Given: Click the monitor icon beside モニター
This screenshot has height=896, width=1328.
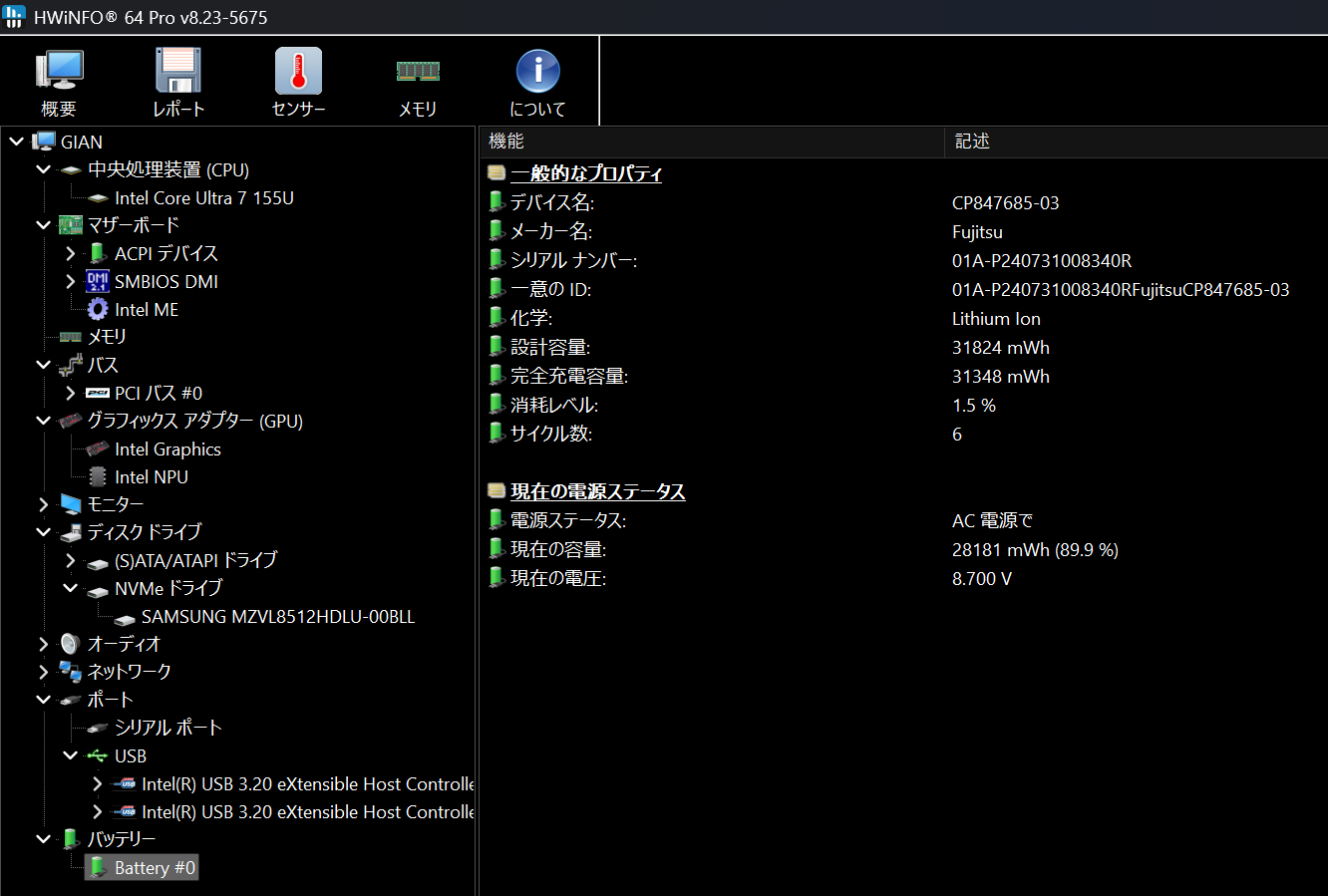Looking at the screenshot, I should pos(71,504).
